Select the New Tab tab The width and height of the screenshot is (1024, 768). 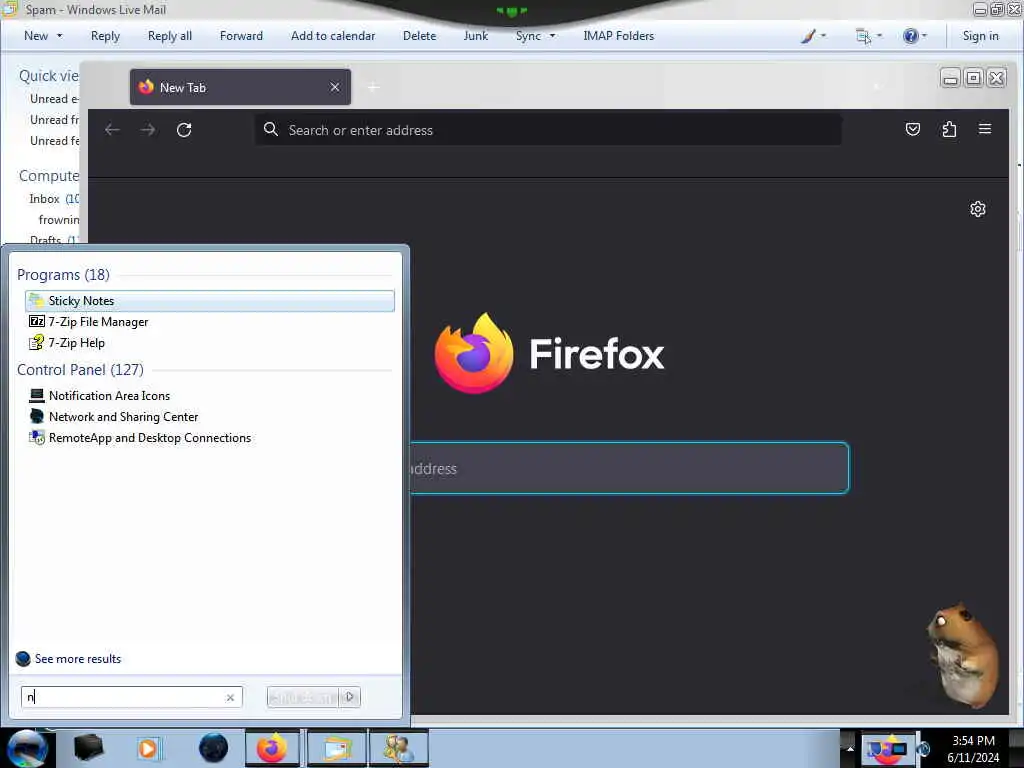[x=240, y=87]
